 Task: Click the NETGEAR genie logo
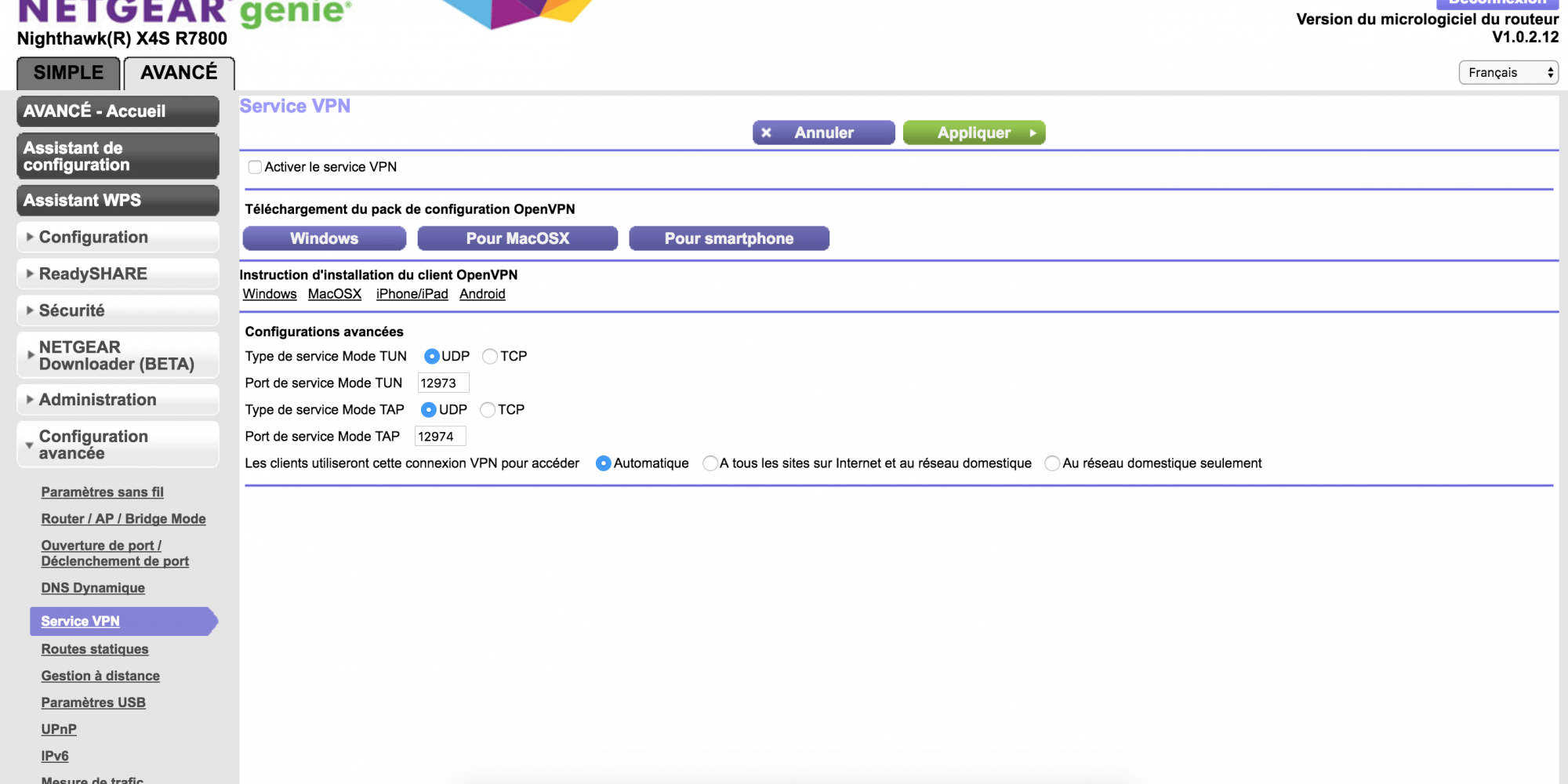tap(184, 13)
